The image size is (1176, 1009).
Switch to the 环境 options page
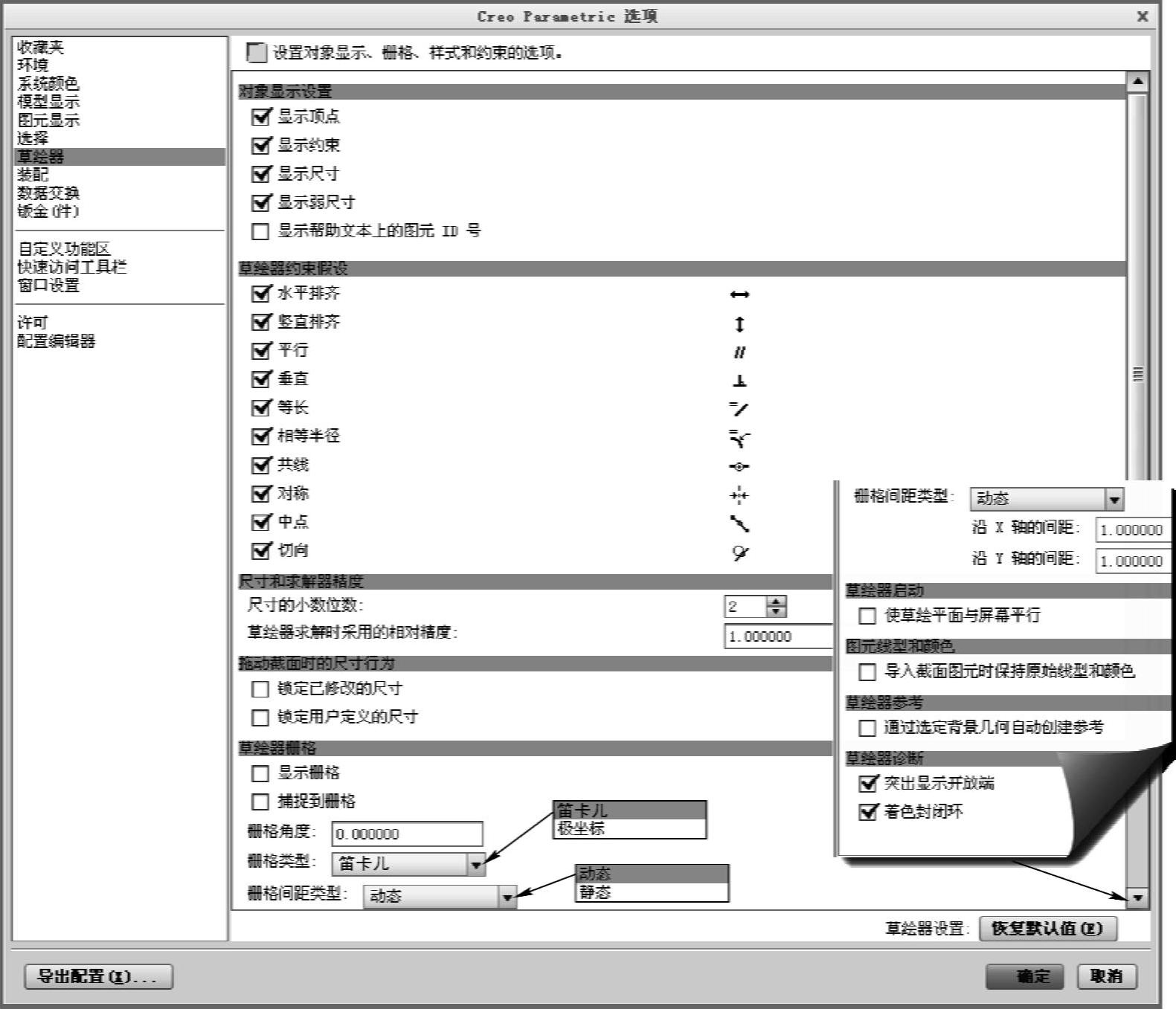[x=33, y=65]
